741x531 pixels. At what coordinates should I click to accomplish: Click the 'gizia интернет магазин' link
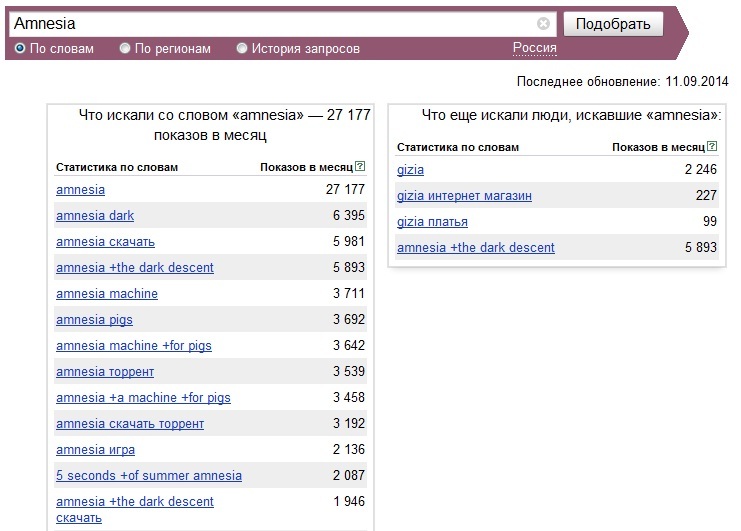tap(464, 196)
